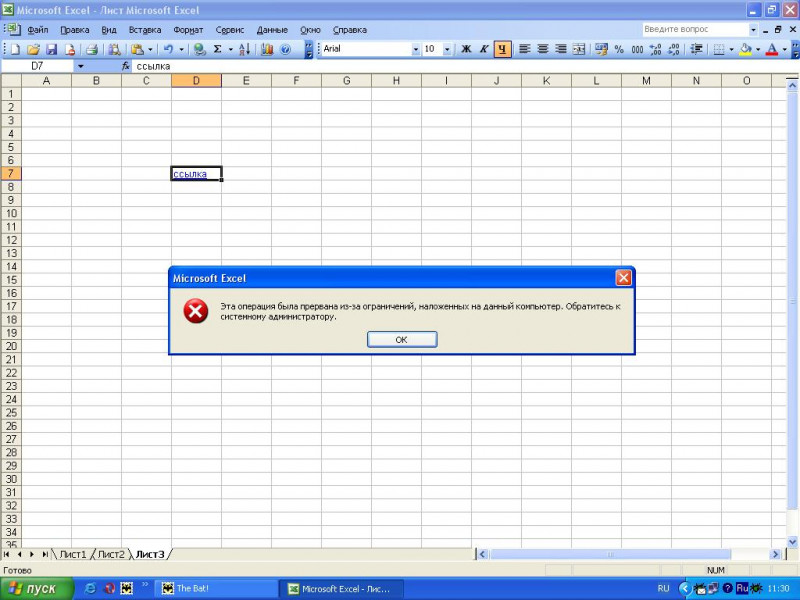Apply yellow fill color bucket
Screen dimensions: 800x600
click(745, 49)
